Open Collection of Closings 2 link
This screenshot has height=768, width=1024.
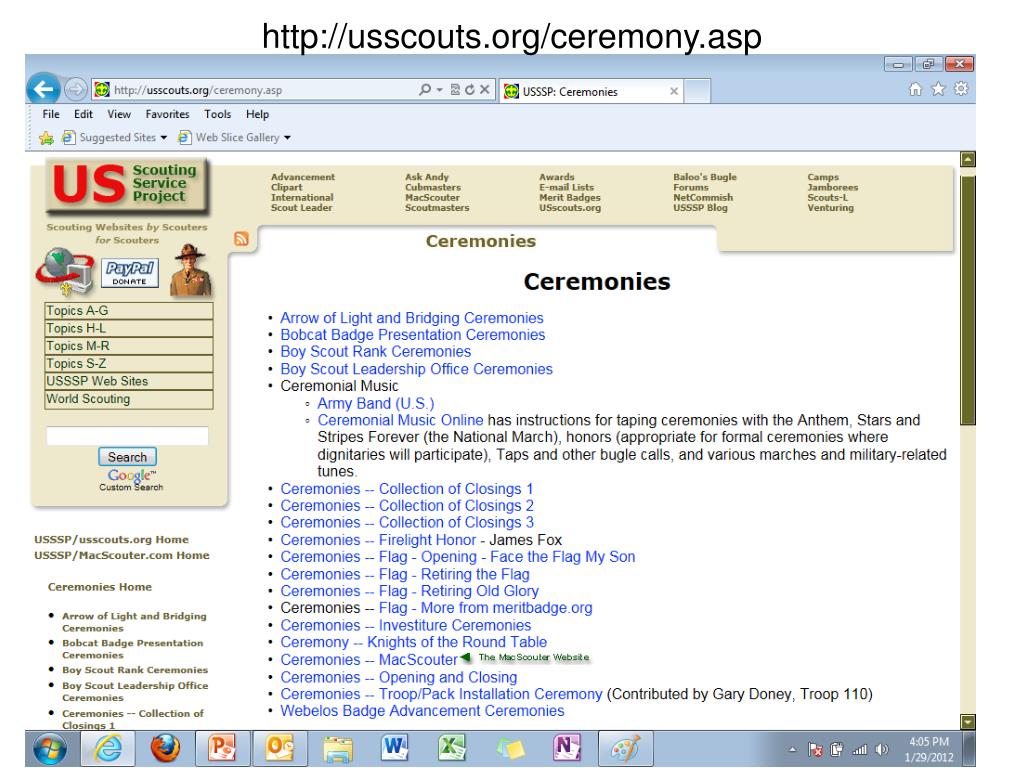point(407,506)
